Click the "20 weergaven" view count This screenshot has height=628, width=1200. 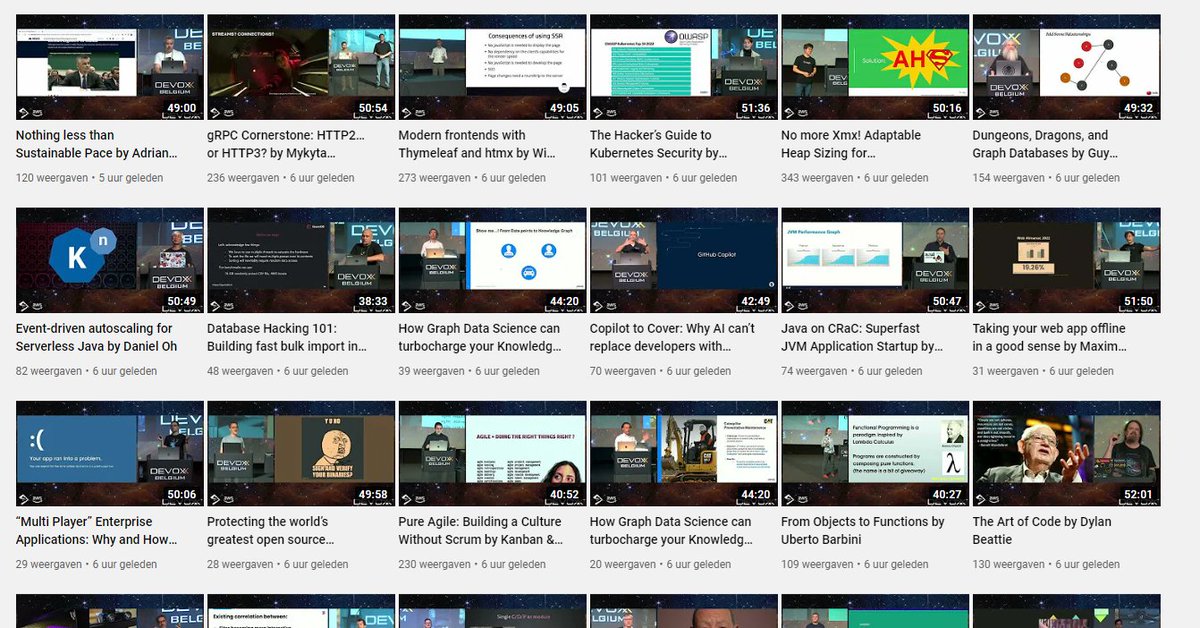pos(623,564)
